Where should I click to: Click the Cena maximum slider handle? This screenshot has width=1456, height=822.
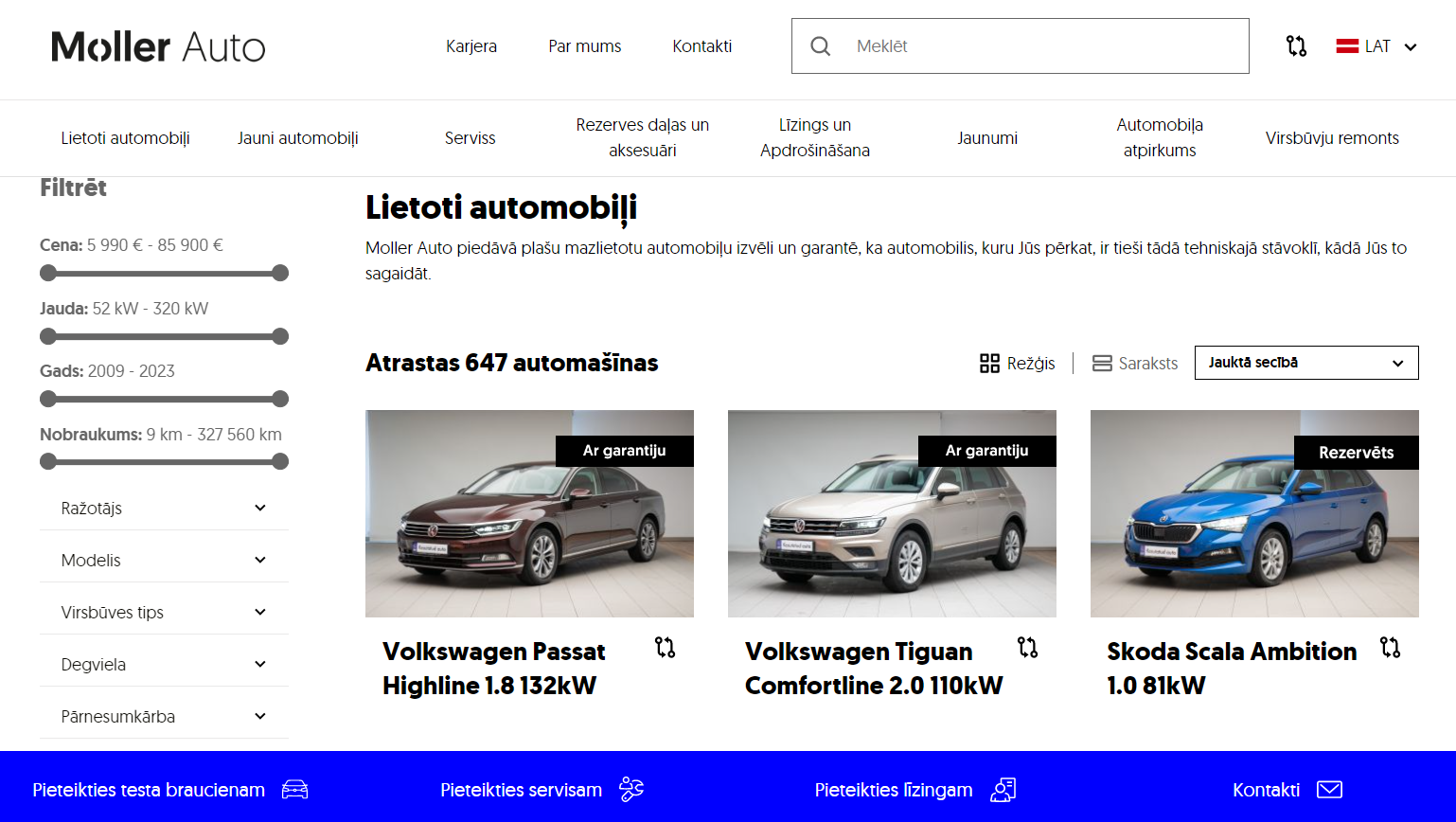click(x=280, y=273)
